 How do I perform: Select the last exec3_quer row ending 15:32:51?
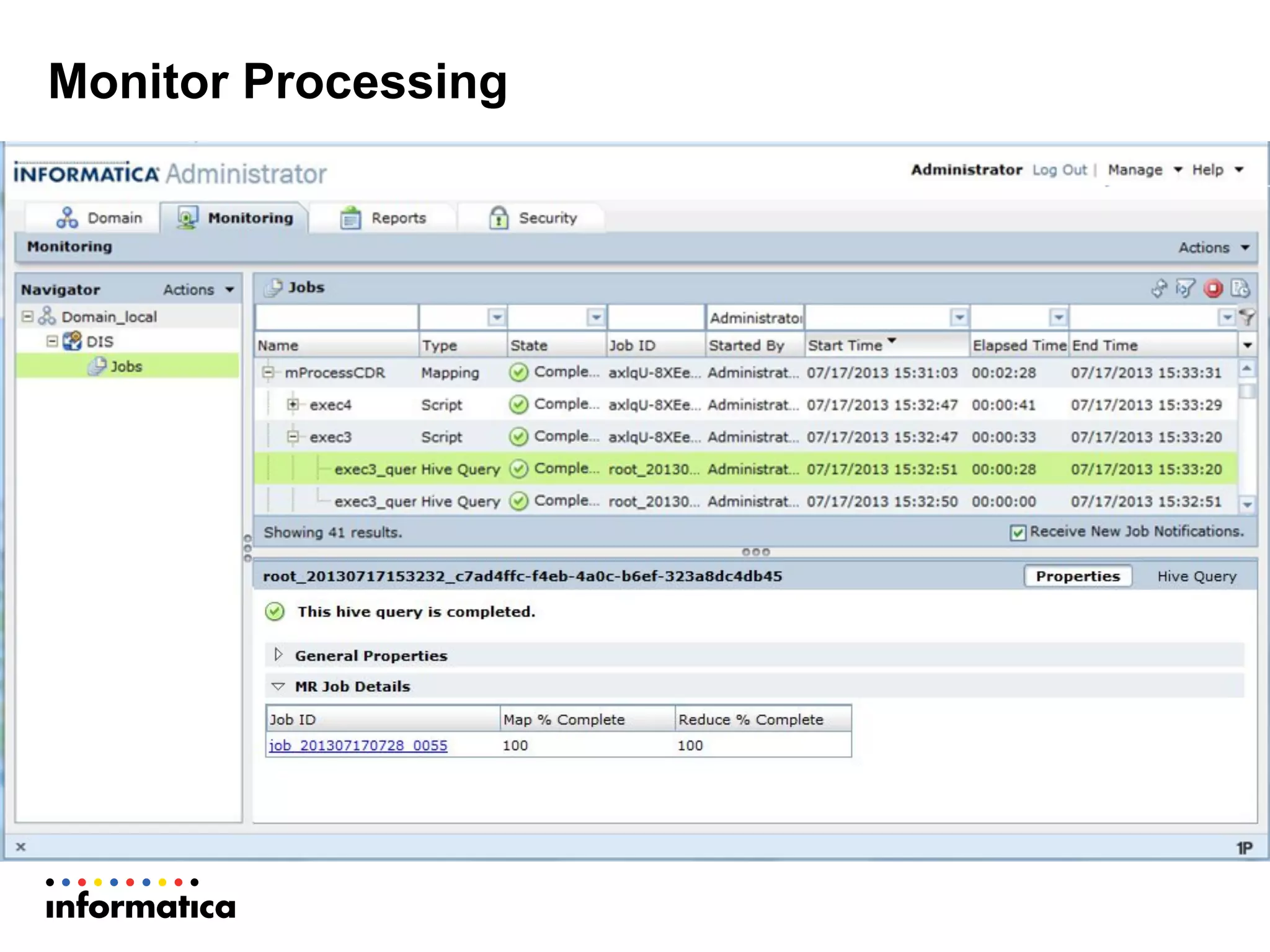click(746, 501)
